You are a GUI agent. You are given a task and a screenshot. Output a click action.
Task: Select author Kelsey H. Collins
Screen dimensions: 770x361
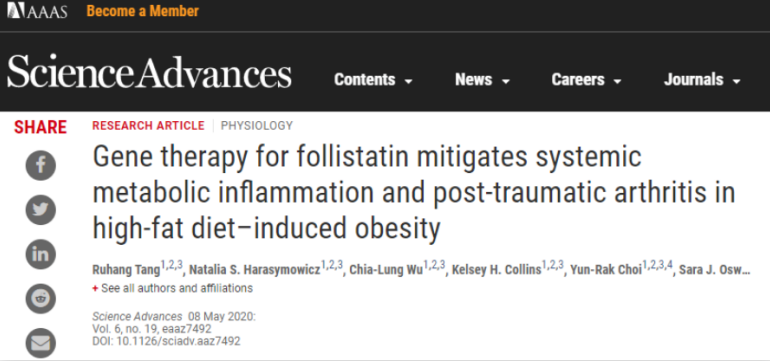tap(496, 270)
